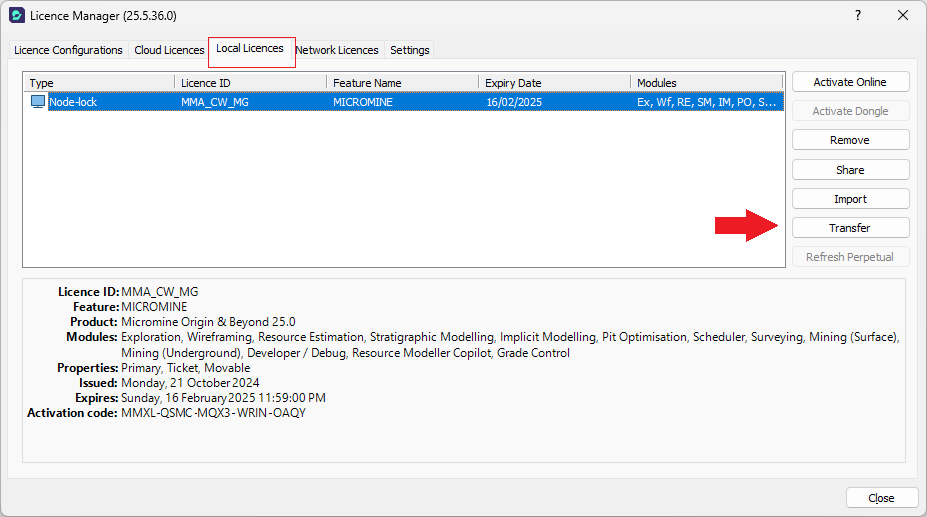This screenshot has width=927, height=517.
Task: Transfer the selected licence
Action: (x=850, y=228)
